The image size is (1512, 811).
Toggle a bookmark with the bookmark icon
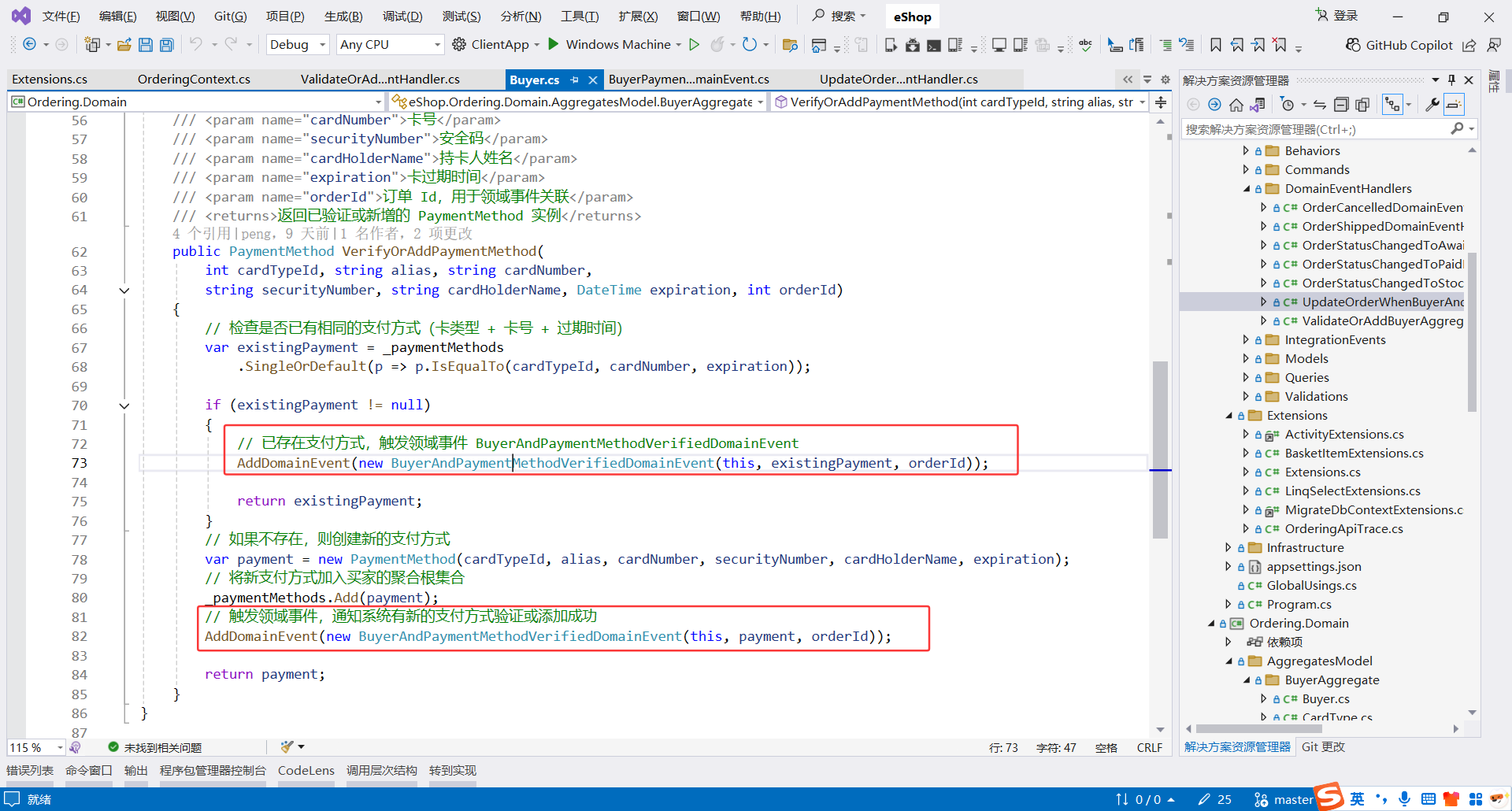1216,45
